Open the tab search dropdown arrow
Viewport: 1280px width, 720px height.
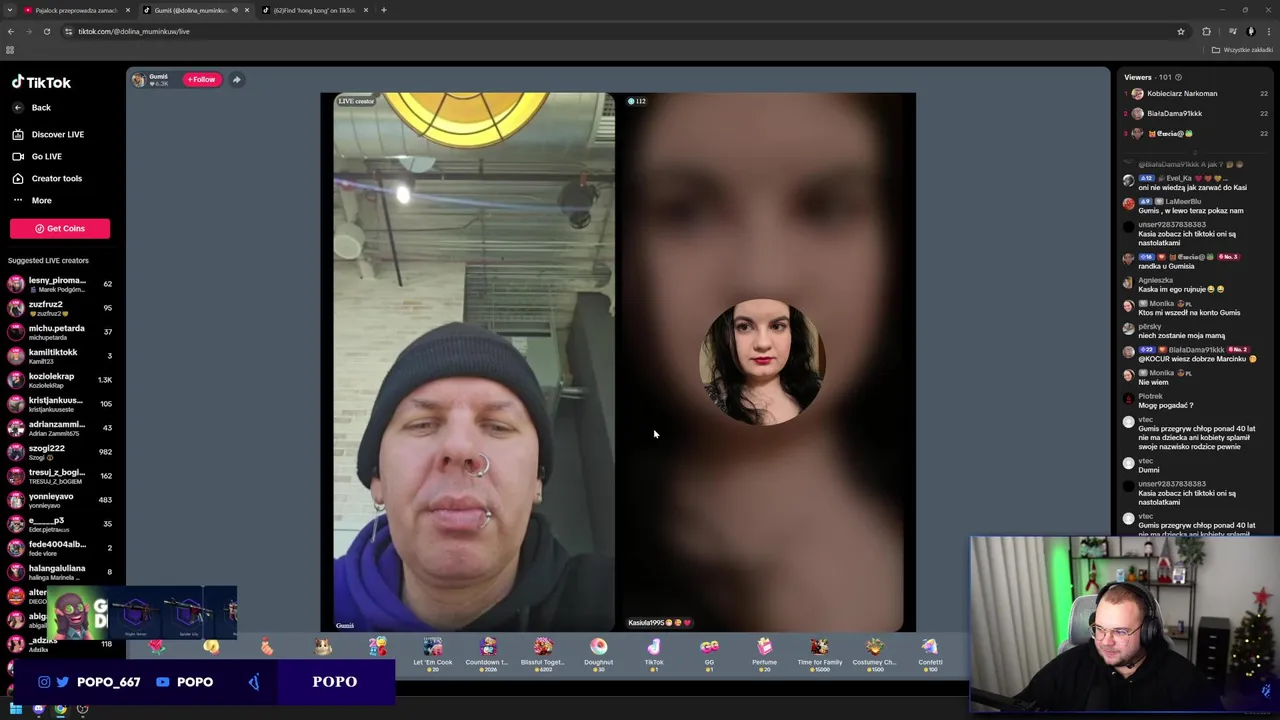pos(9,10)
